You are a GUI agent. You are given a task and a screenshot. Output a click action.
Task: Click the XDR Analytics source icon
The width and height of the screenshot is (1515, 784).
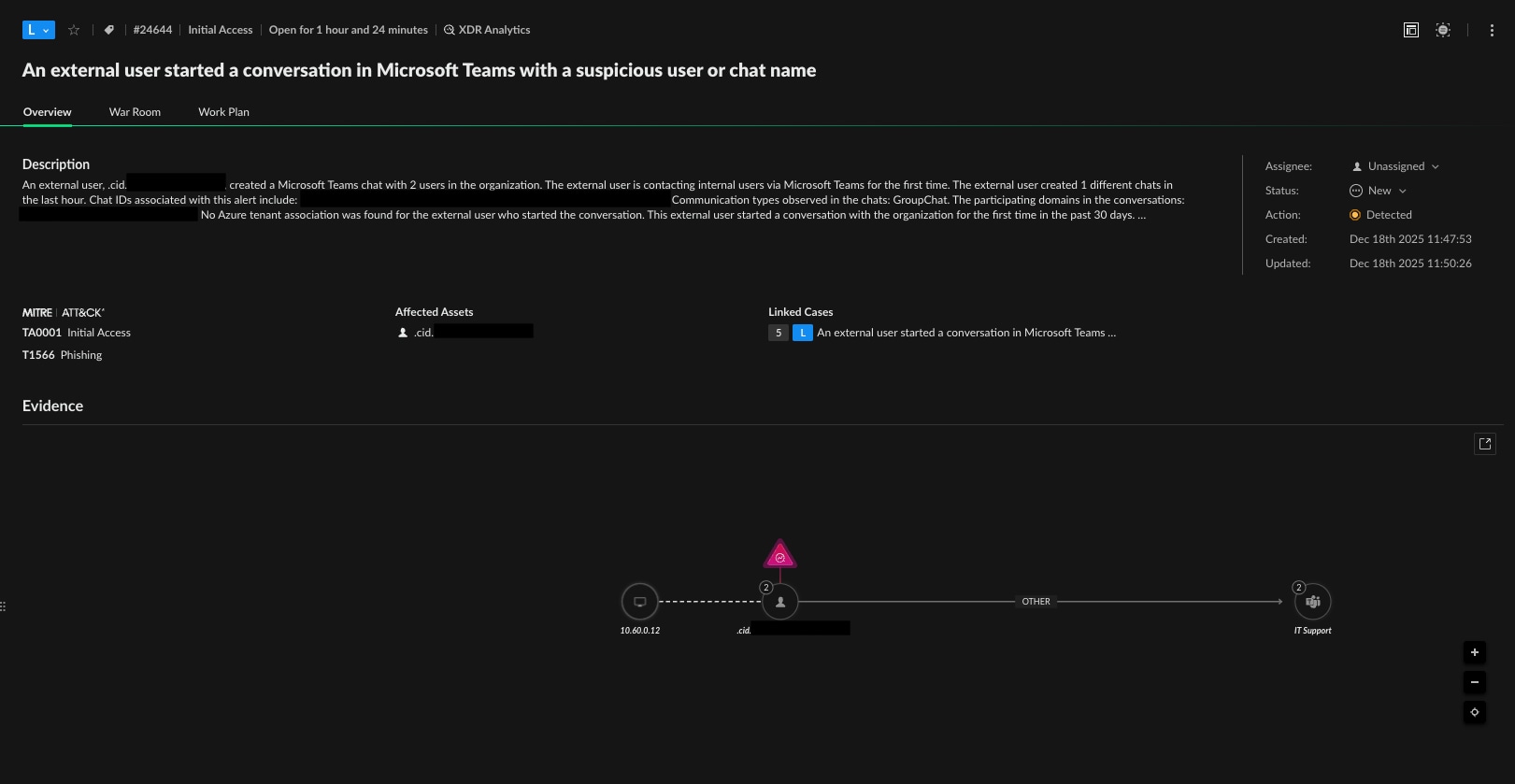[450, 30]
